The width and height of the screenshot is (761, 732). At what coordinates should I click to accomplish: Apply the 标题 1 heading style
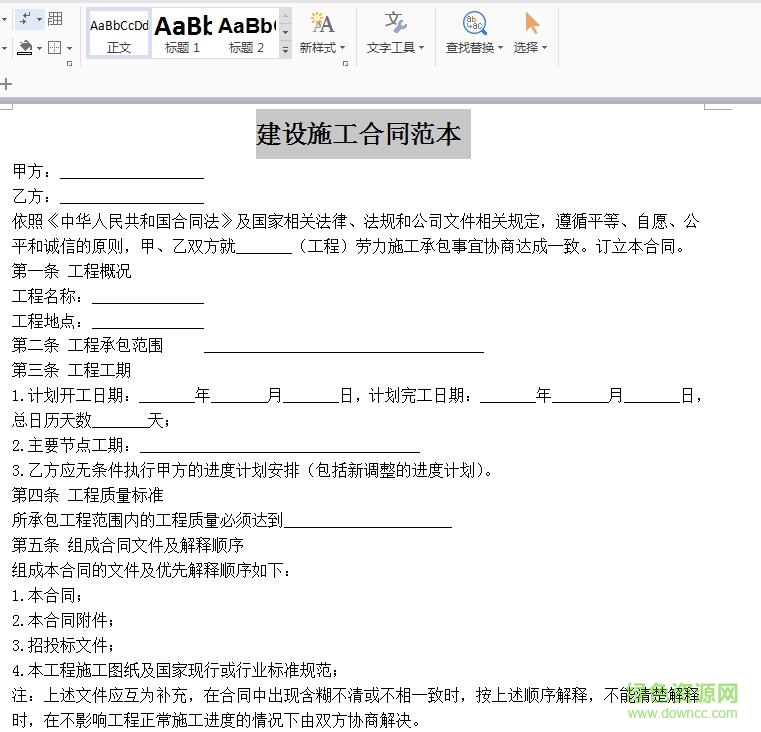pyautogui.click(x=183, y=33)
